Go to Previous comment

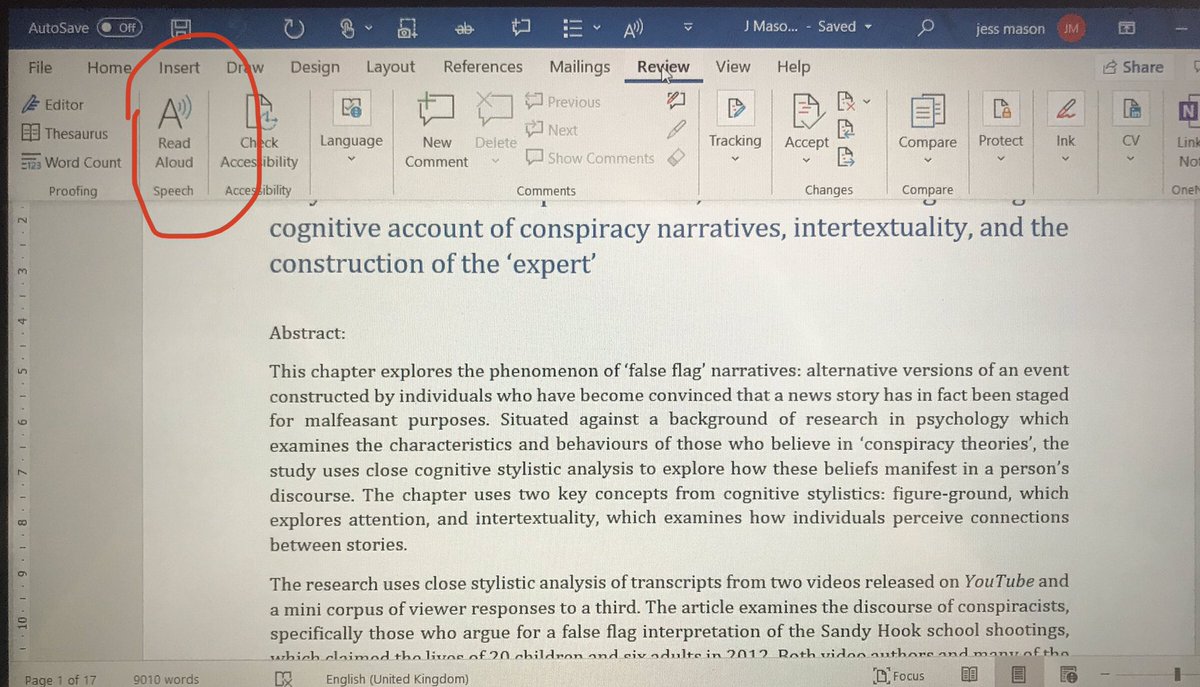coord(563,102)
